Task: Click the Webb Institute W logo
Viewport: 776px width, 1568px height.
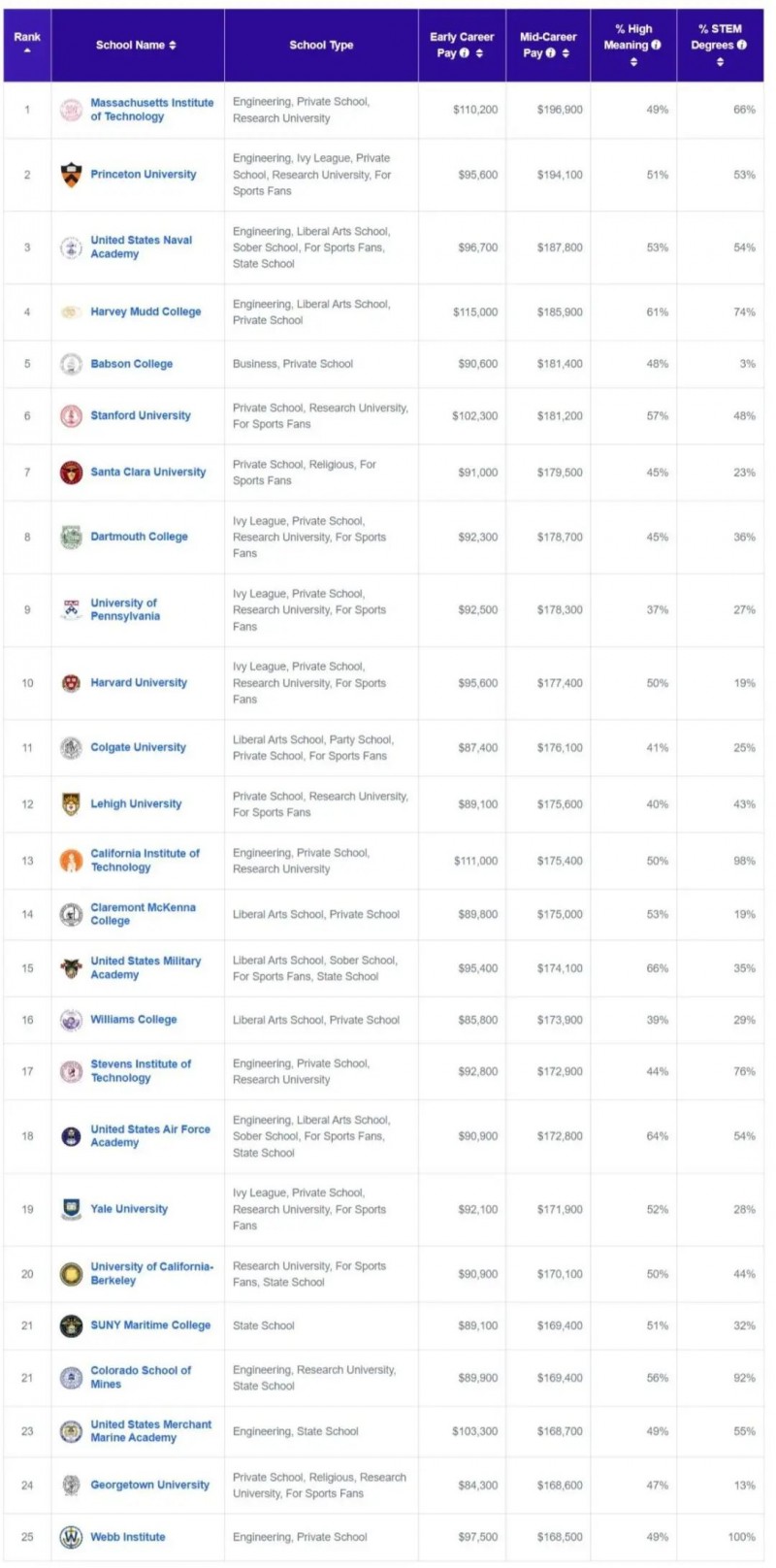Action: pos(71,1537)
